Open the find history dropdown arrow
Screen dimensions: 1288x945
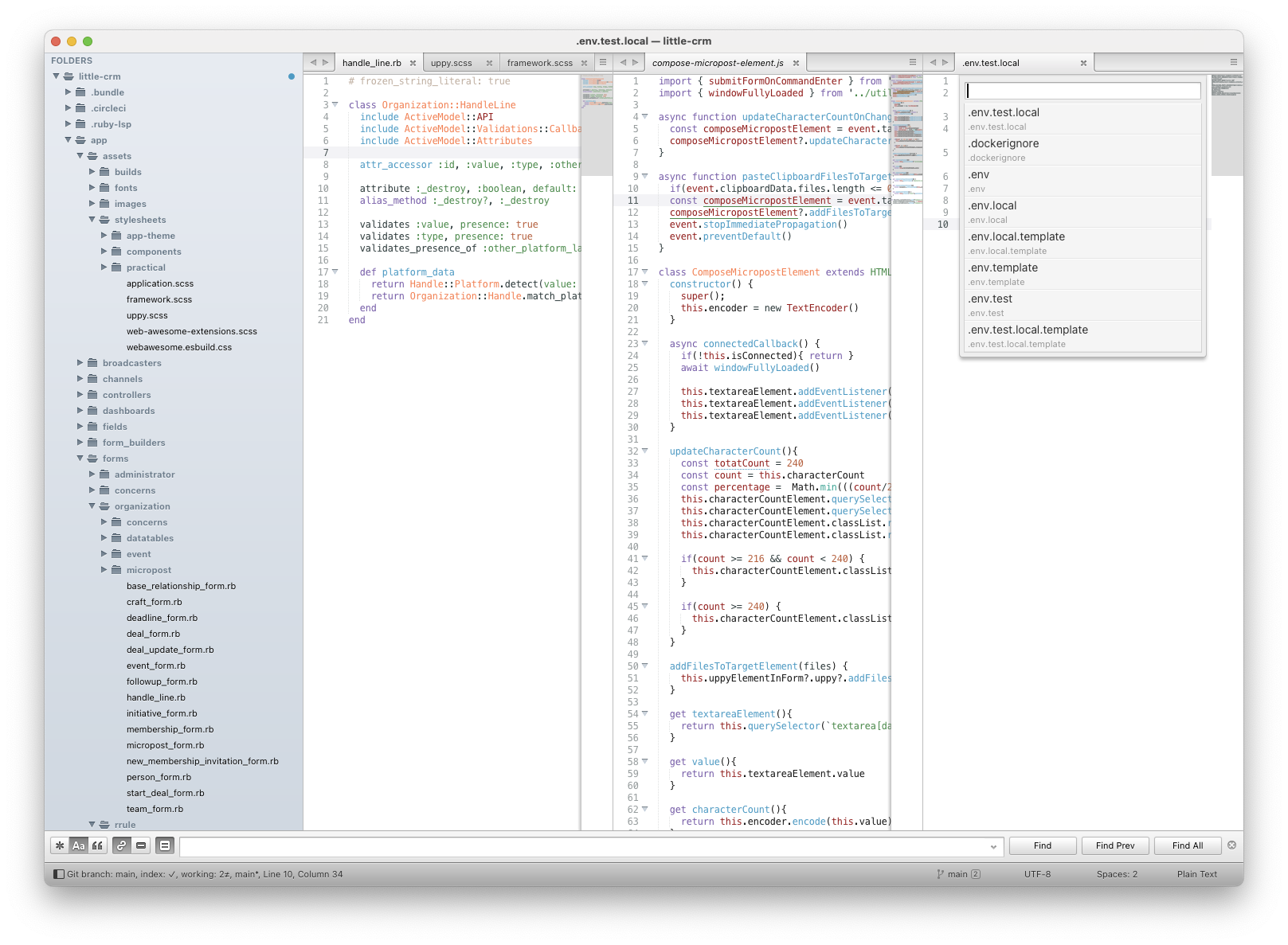pyautogui.click(x=993, y=846)
